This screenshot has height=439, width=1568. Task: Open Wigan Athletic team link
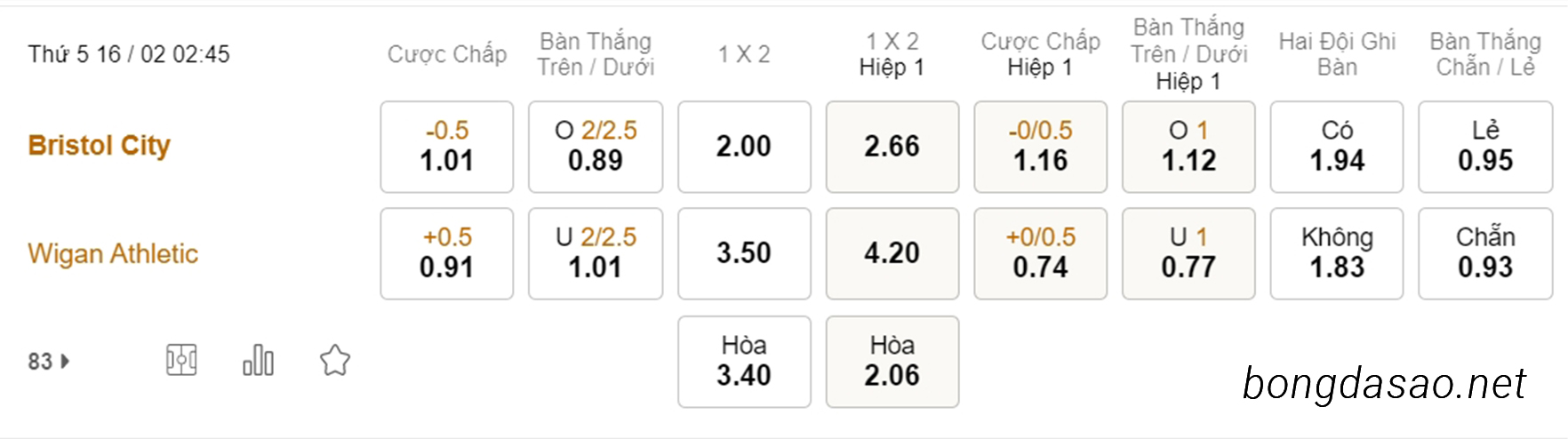click(x=113, y=254)
